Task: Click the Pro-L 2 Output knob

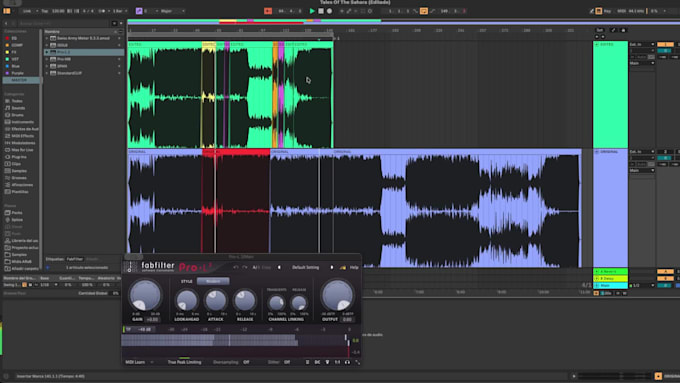Action: click(x=337, y=295)
